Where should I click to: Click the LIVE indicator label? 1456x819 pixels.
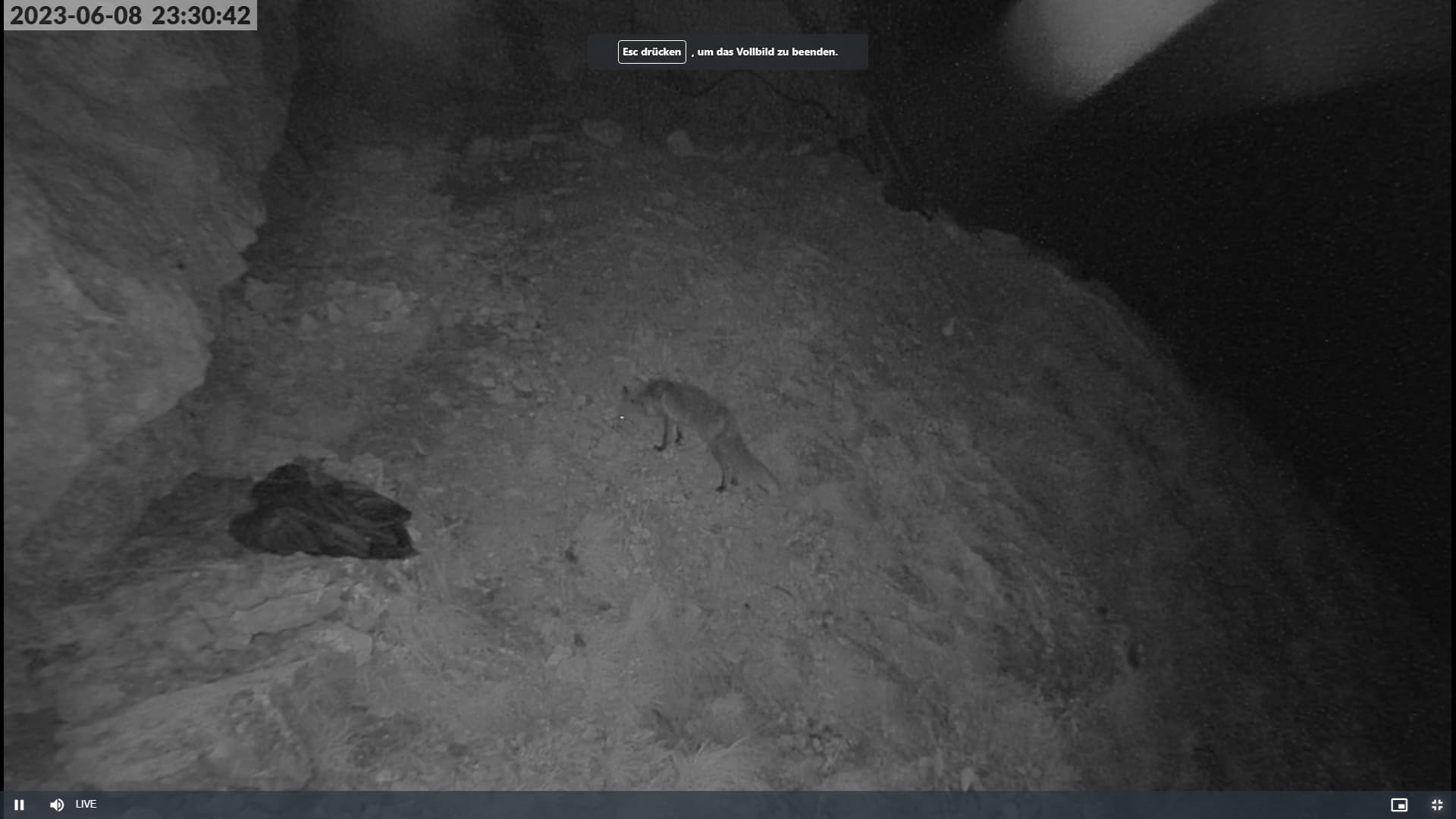tap(86, 804)
